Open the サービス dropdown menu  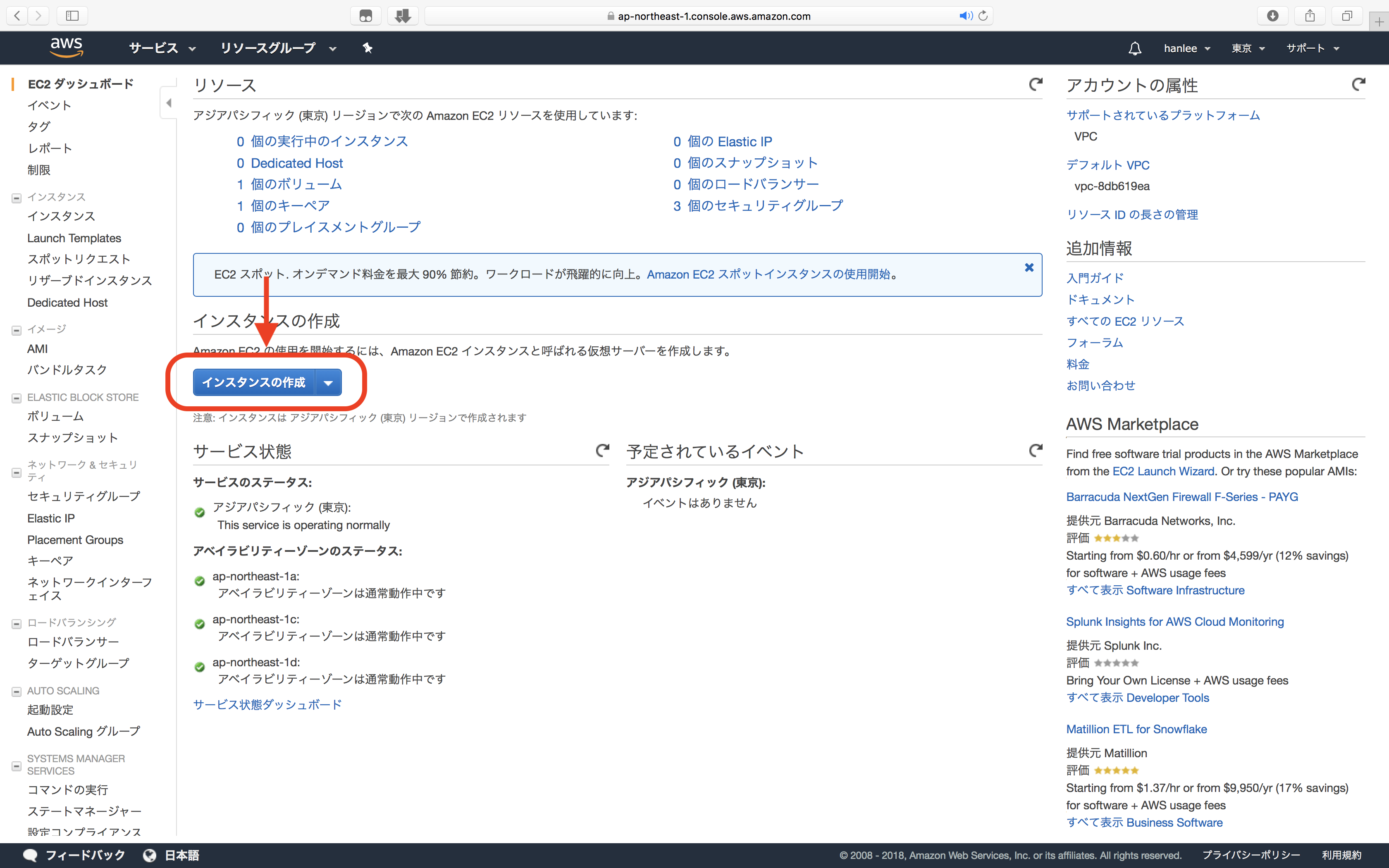coord(162,48)
